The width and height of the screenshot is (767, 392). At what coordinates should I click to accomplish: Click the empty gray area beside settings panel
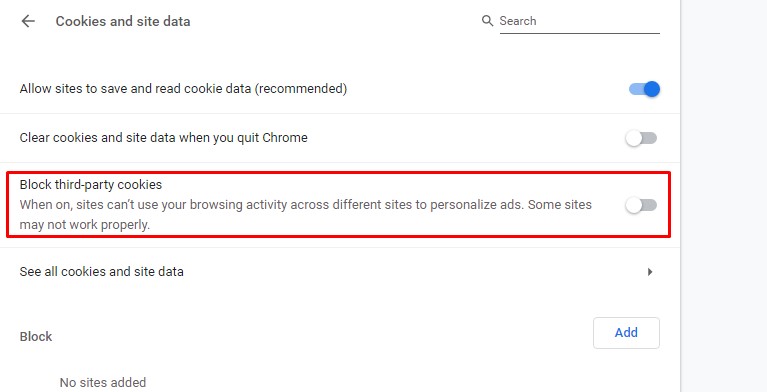(x=724, y=196)
